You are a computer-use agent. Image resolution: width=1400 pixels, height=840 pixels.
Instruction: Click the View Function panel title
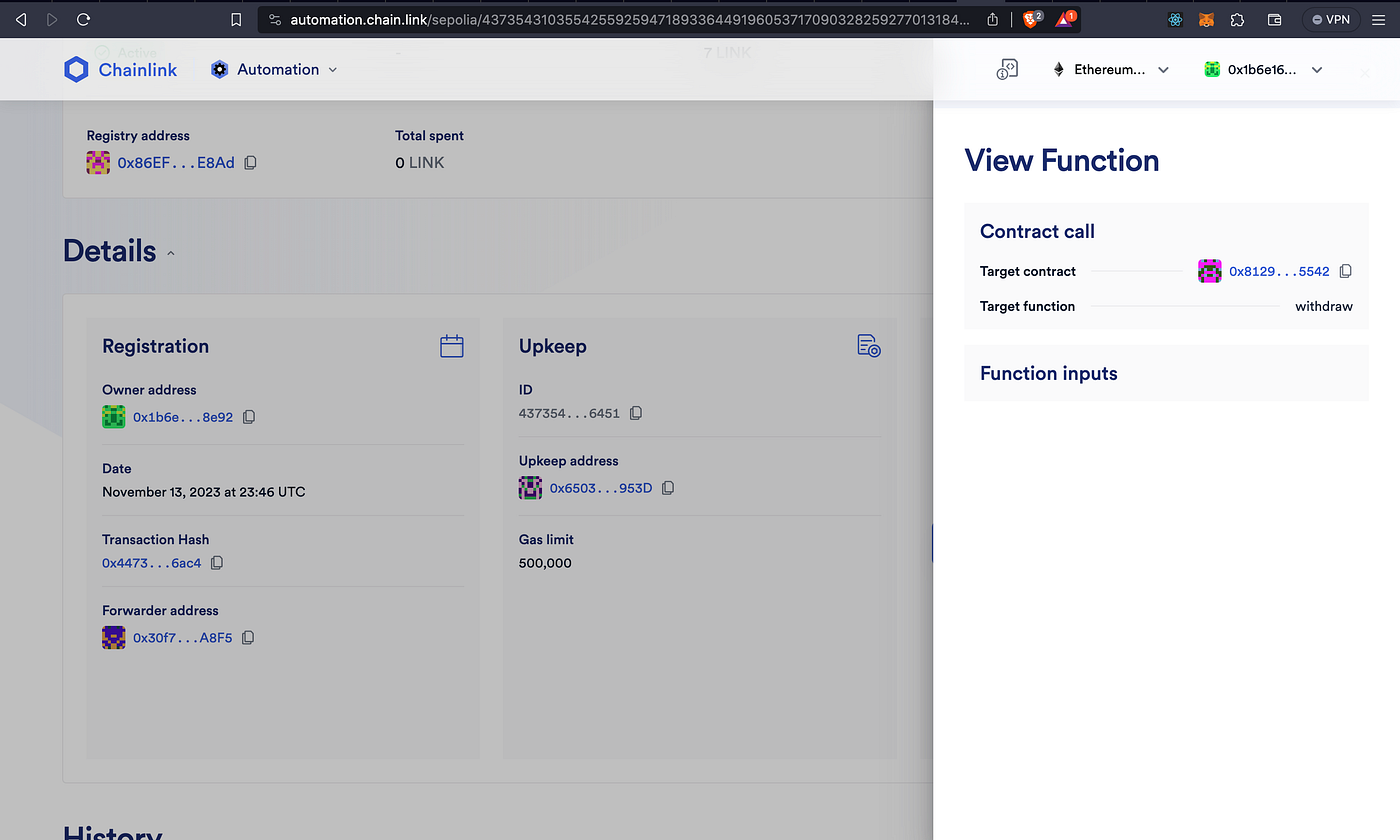click(x=1062, y=160)
